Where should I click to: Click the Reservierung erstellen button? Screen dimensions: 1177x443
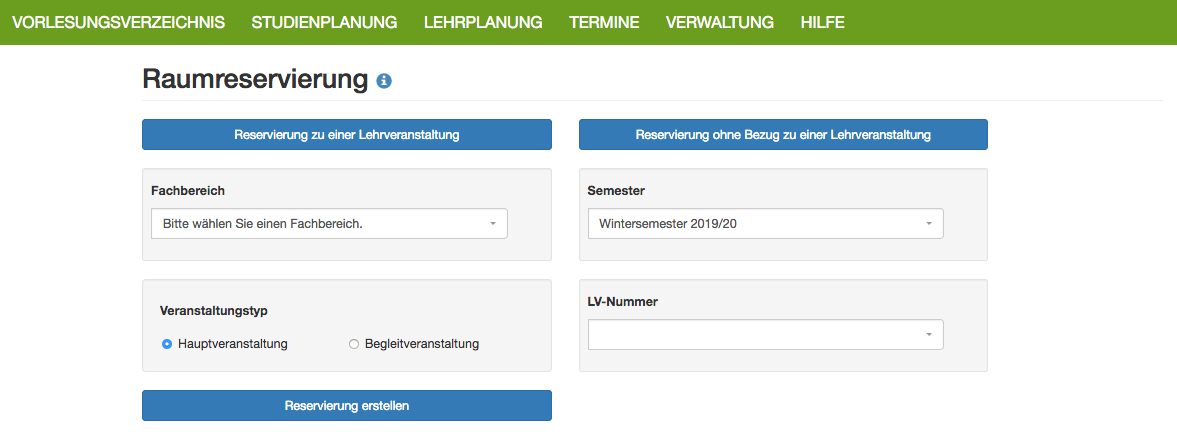347,405
